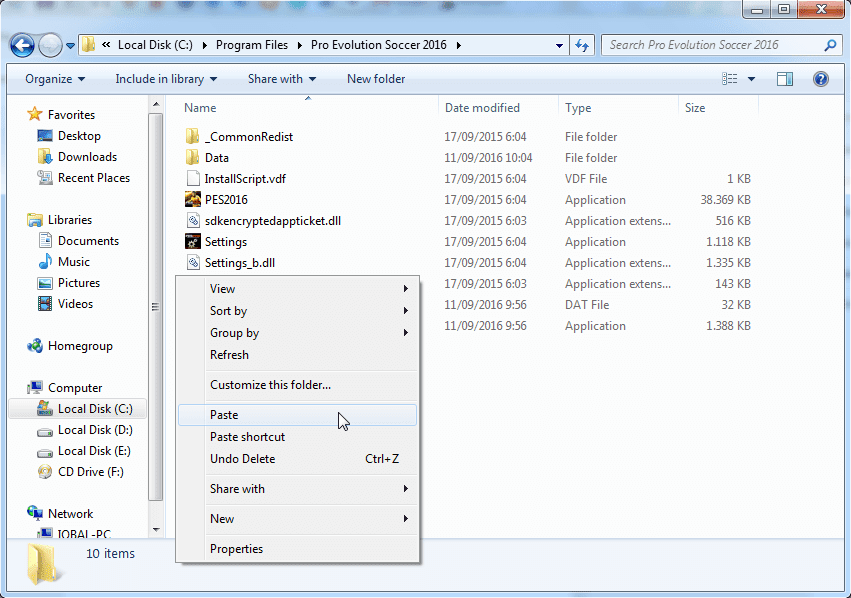
Task: Open the Share with toolbar dropdown
Action: click(x=282, y=79)
